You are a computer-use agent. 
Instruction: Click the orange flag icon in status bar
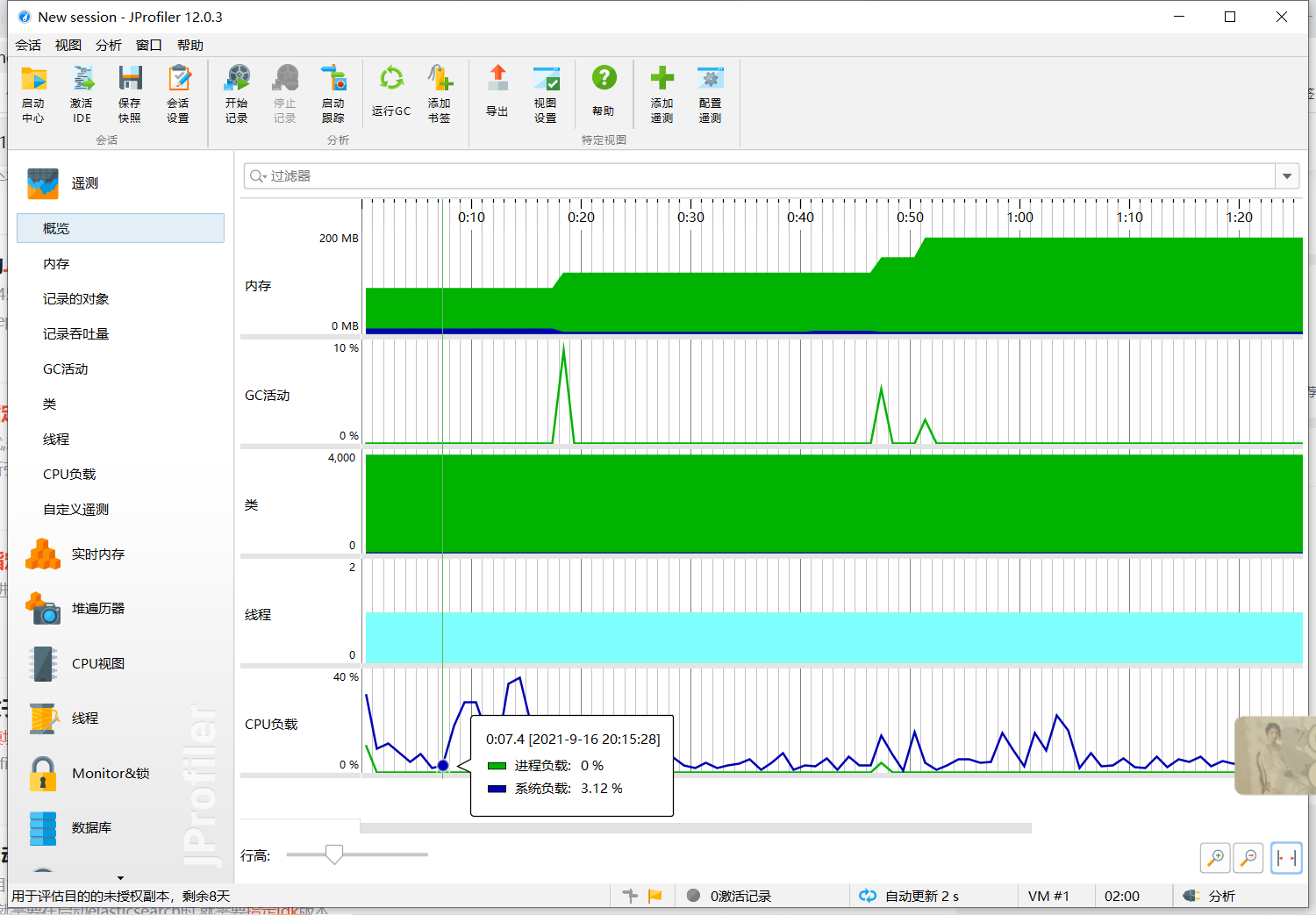[654, 896]
